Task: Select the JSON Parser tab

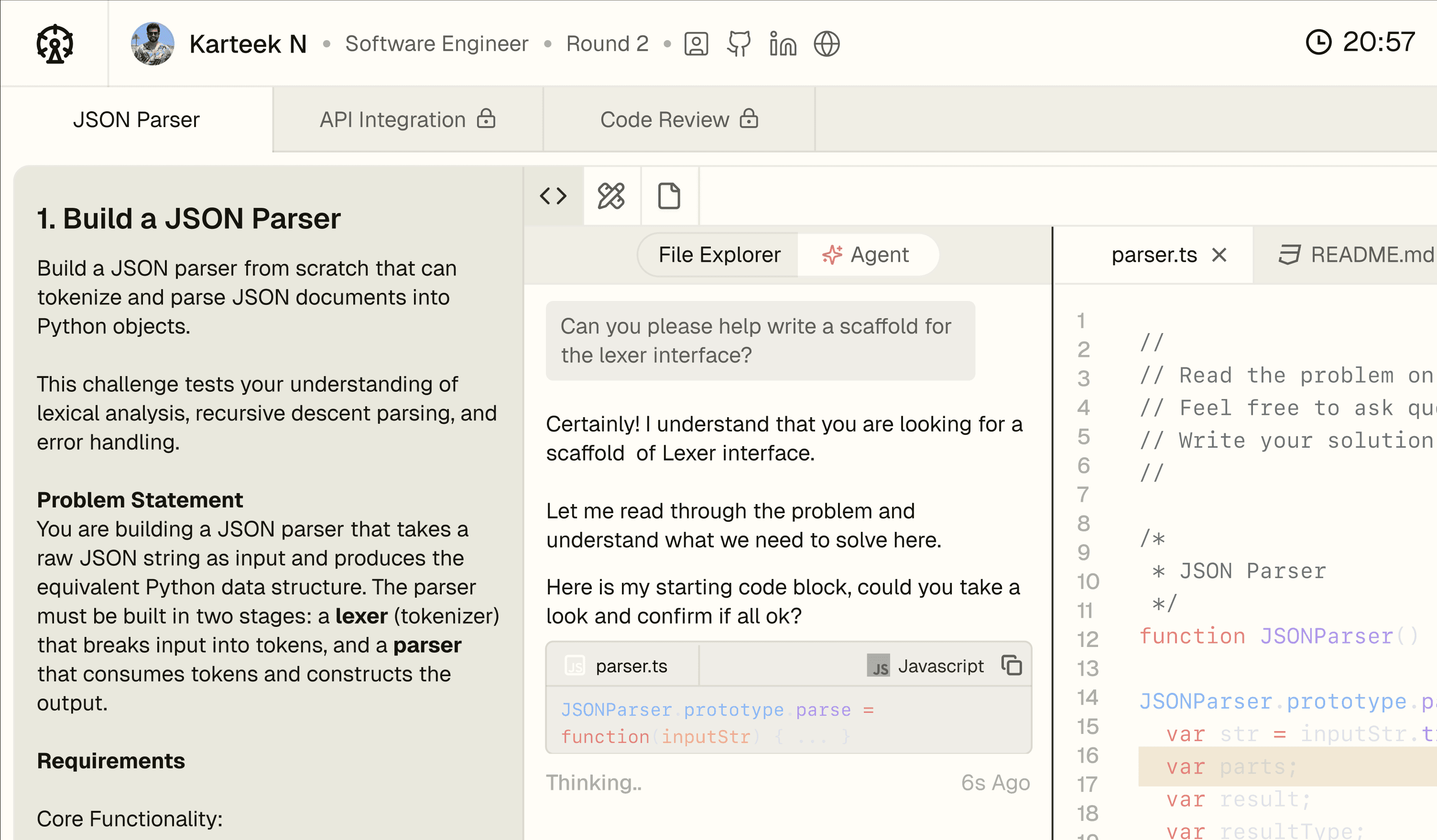Action: [136, 119]
